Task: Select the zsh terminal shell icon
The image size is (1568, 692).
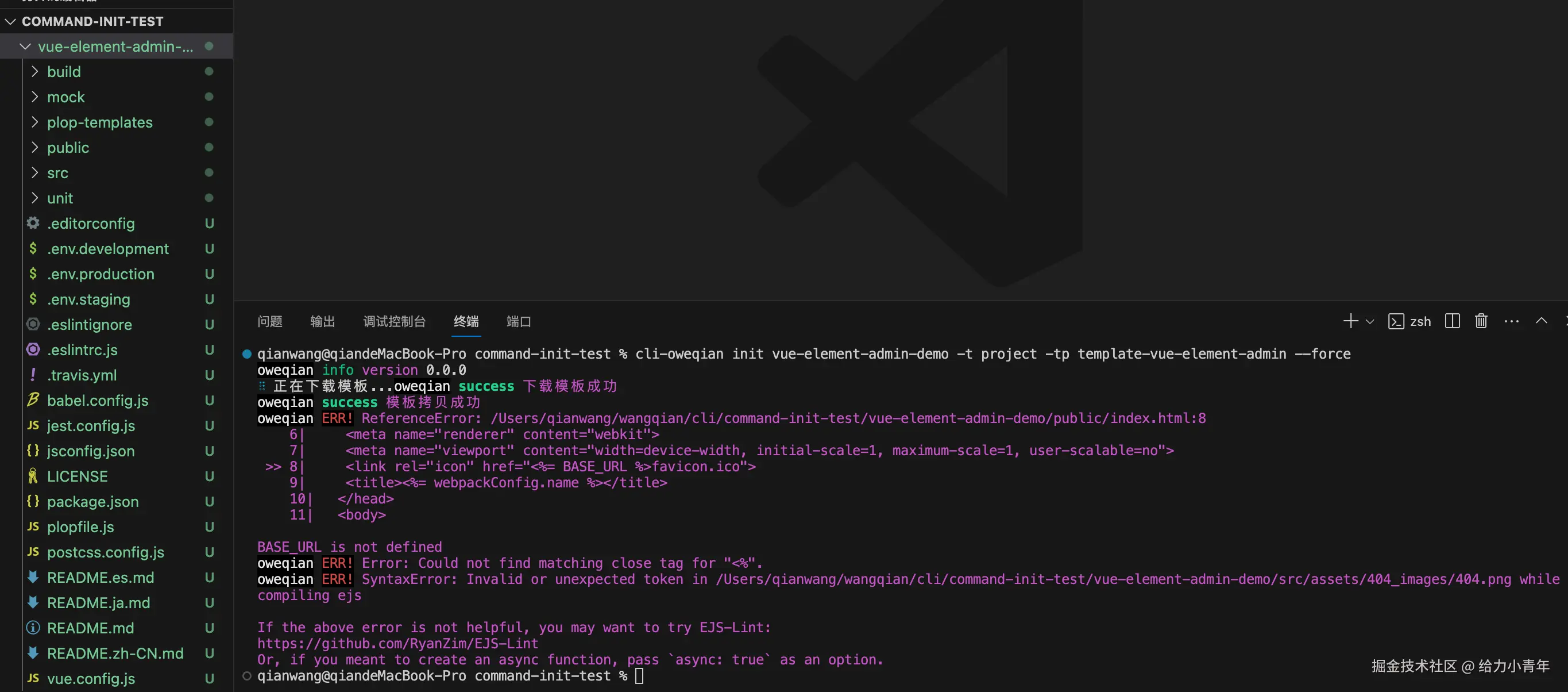Action: 1396,321
